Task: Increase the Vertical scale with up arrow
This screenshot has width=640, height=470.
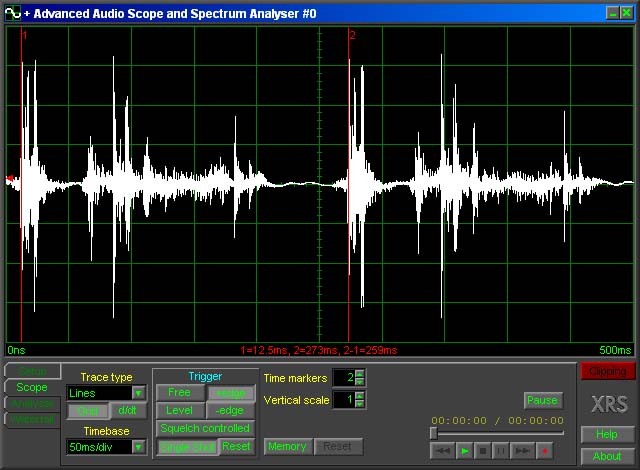Action: 360,395
